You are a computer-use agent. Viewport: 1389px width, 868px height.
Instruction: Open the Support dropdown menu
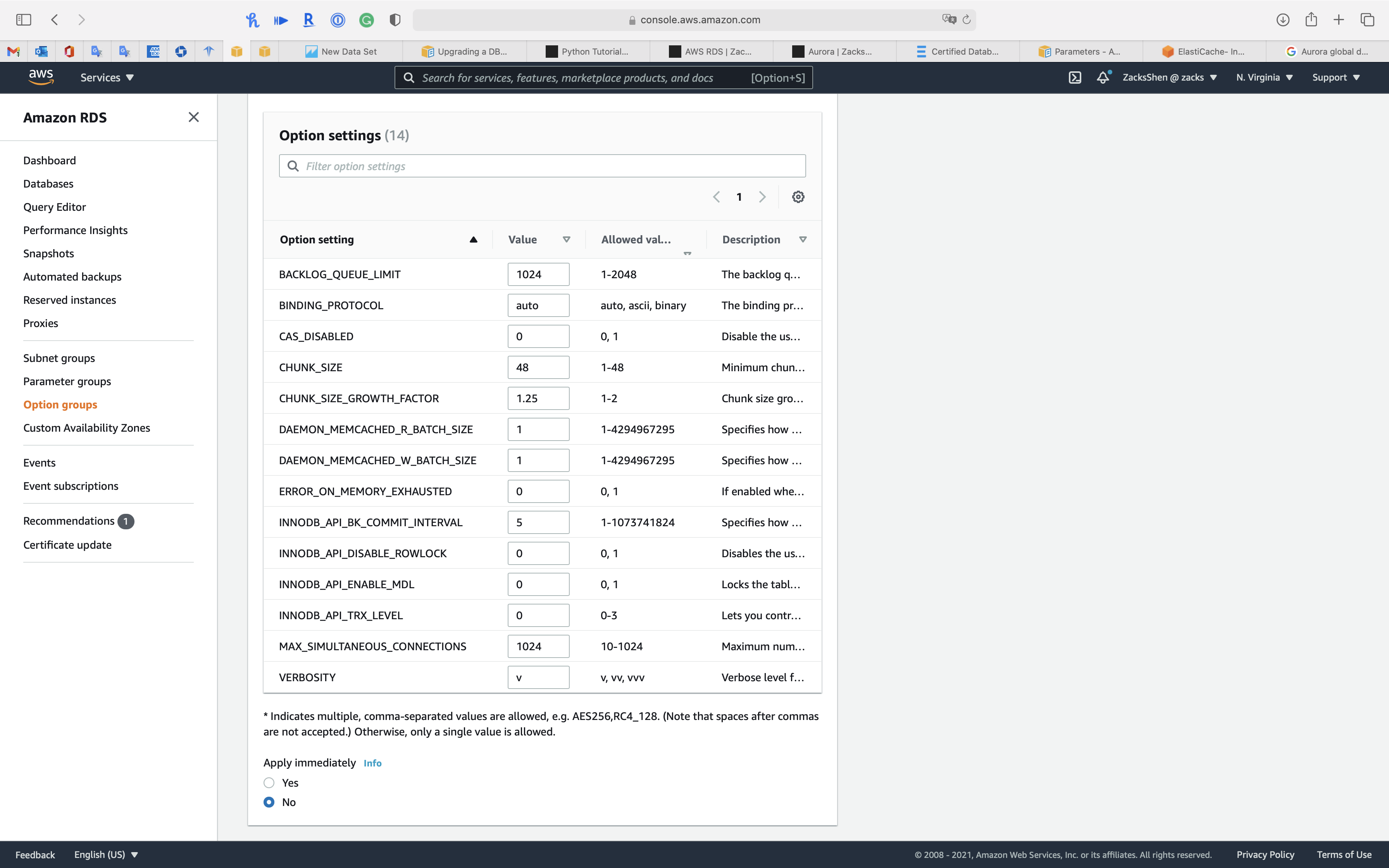click(x=1336, y=77)
